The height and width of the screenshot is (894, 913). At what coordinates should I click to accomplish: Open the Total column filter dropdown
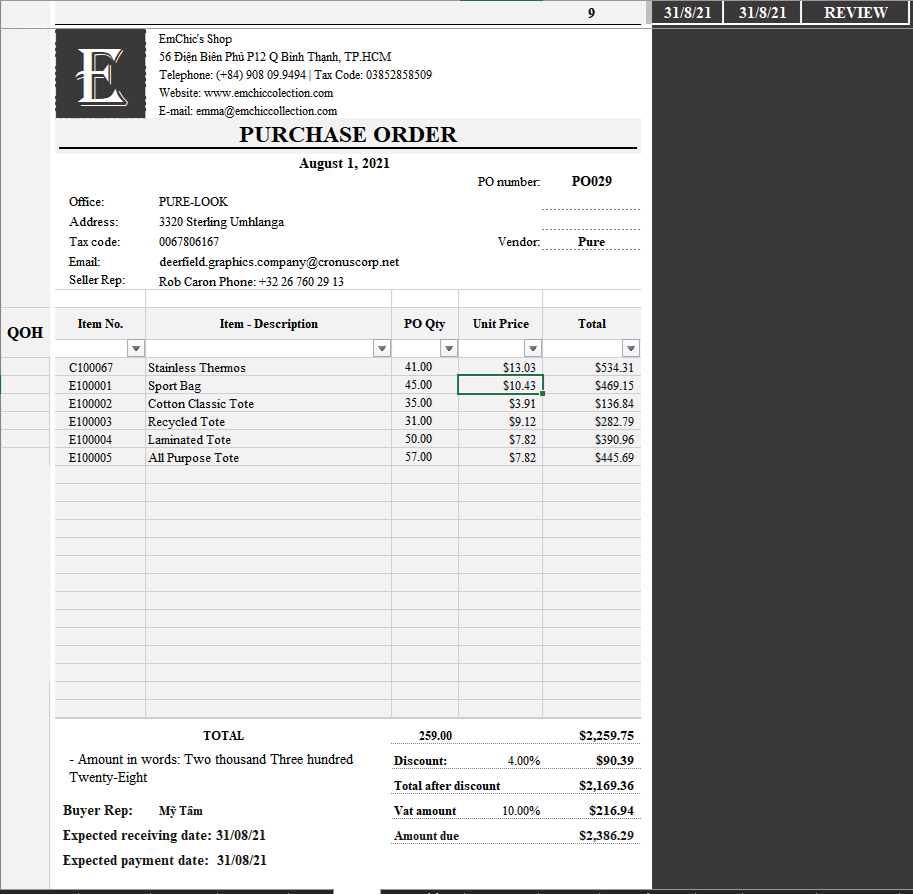click(x=631, y=348)
